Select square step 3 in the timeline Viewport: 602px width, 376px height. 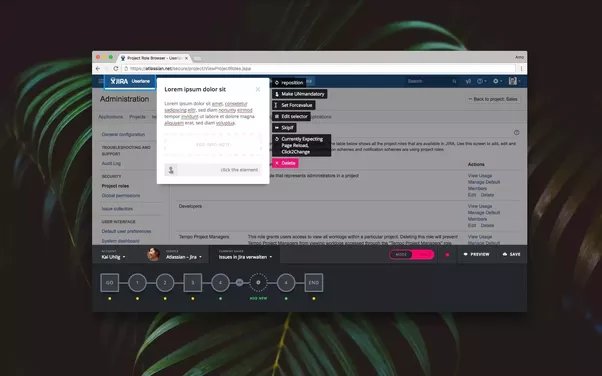[193, 283]
